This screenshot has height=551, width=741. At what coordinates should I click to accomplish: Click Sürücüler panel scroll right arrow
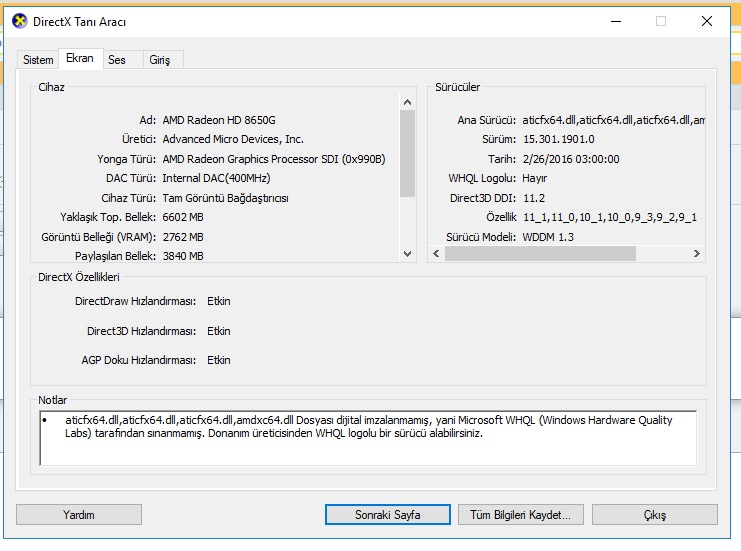(697, 254)
